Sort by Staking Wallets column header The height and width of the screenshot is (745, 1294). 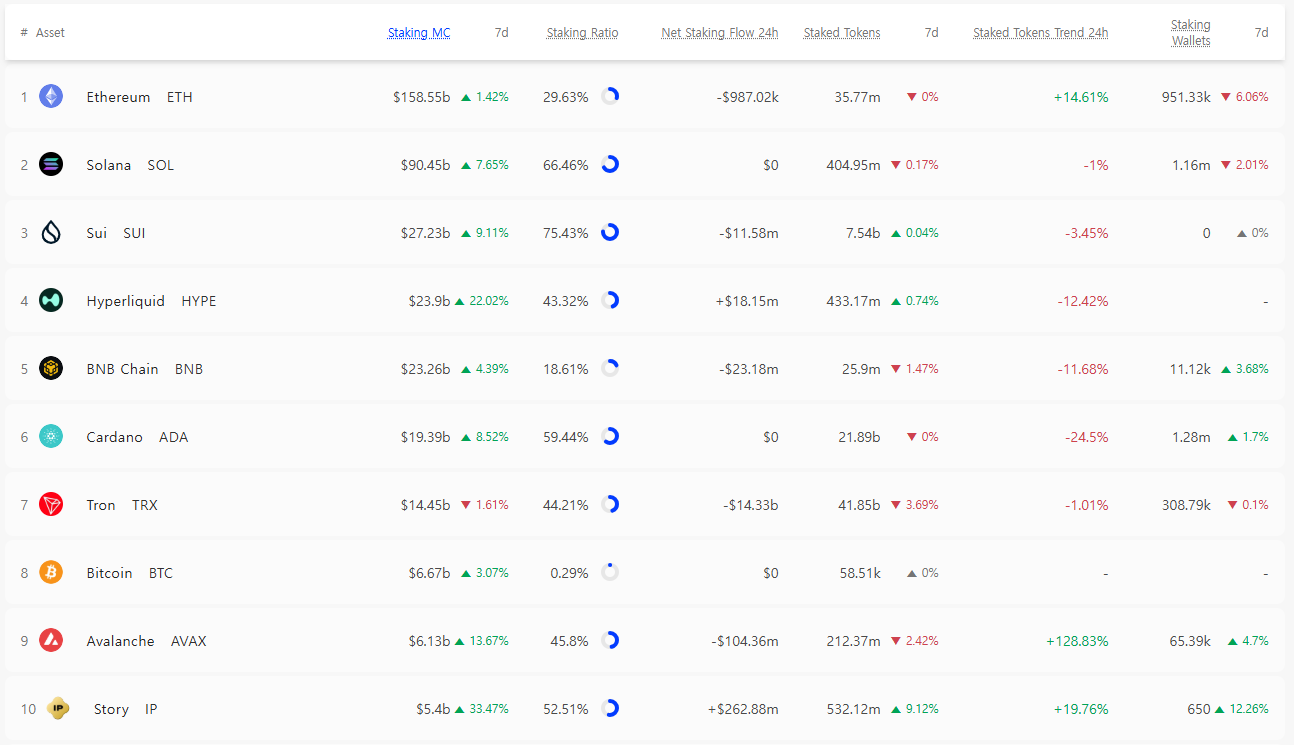click(x=1191, y=33)
